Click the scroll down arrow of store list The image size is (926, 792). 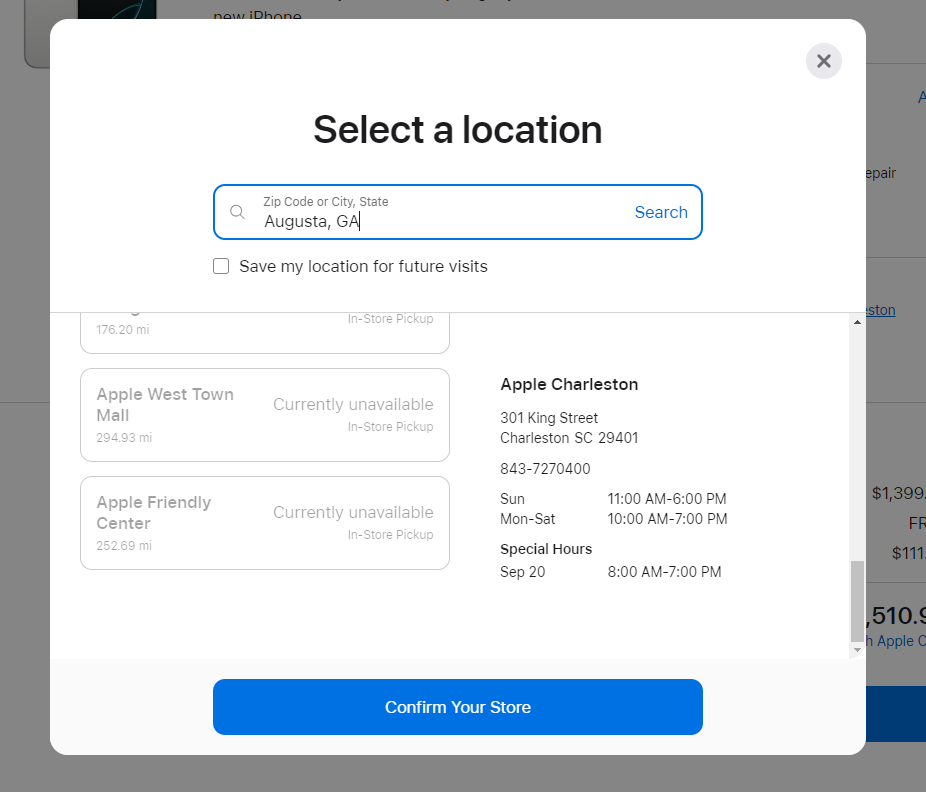point(857,650)
